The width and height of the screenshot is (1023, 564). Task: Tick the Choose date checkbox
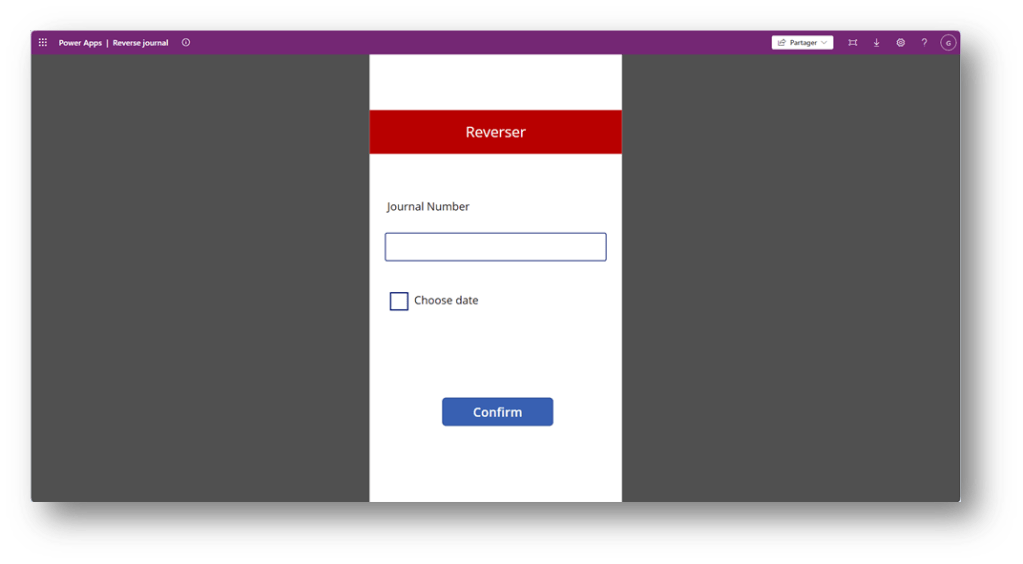pyautogui.click(x=399, y=301)
